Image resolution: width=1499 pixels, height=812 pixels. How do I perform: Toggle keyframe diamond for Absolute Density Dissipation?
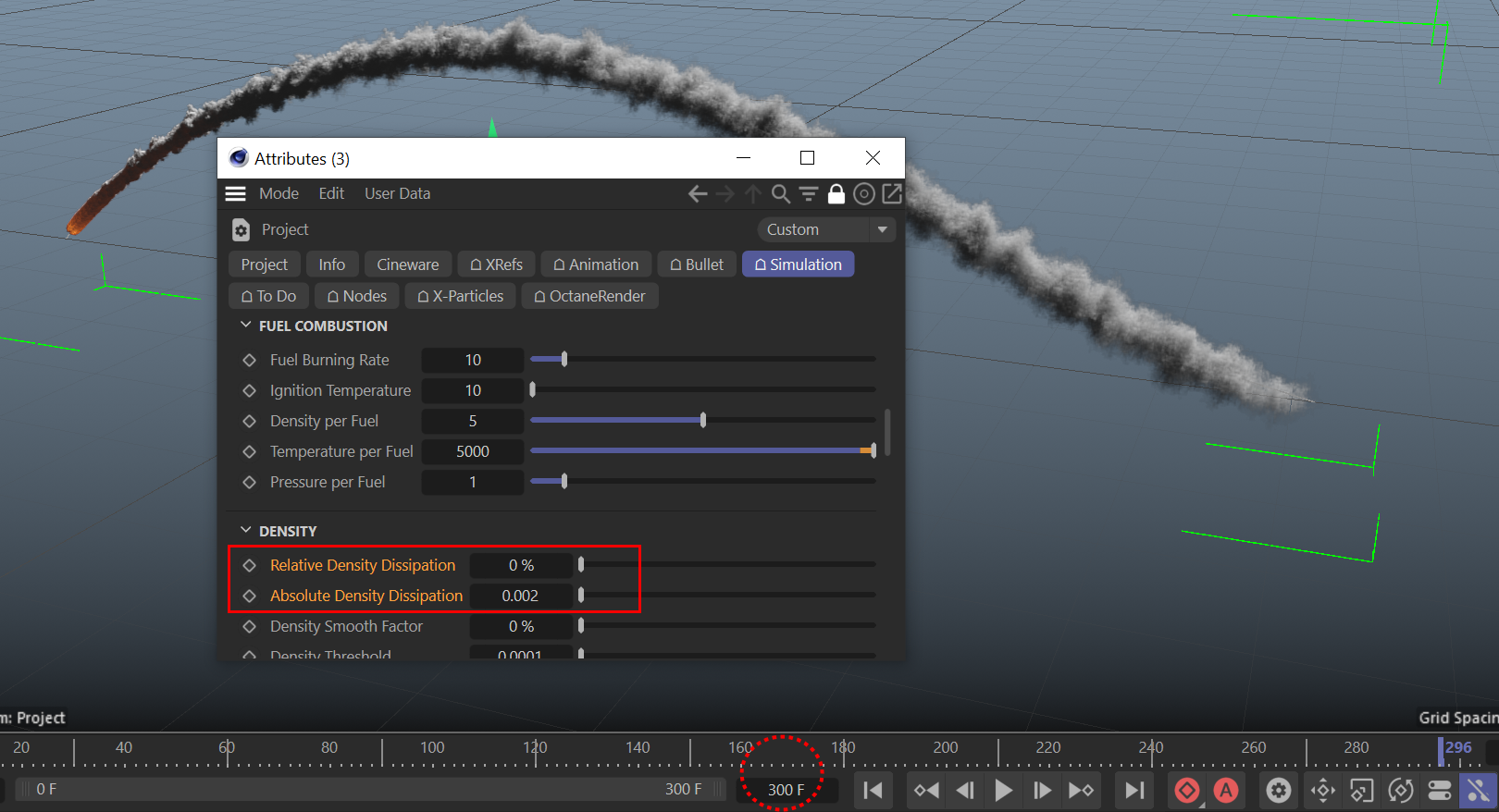(249, 596)
